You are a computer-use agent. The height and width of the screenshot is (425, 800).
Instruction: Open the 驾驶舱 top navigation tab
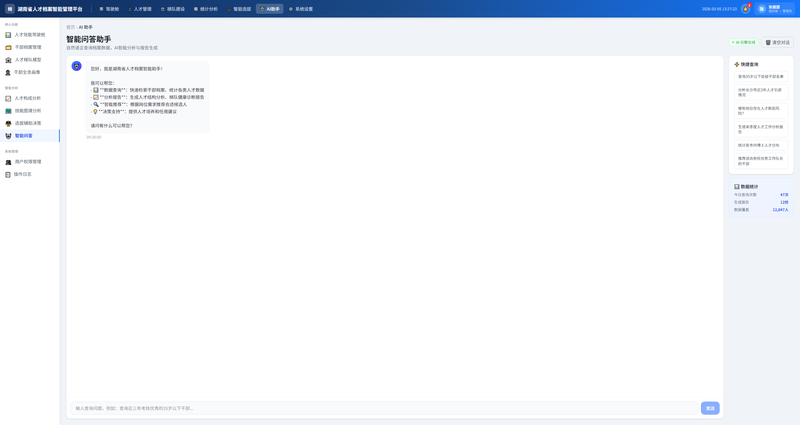coord(109,9)
